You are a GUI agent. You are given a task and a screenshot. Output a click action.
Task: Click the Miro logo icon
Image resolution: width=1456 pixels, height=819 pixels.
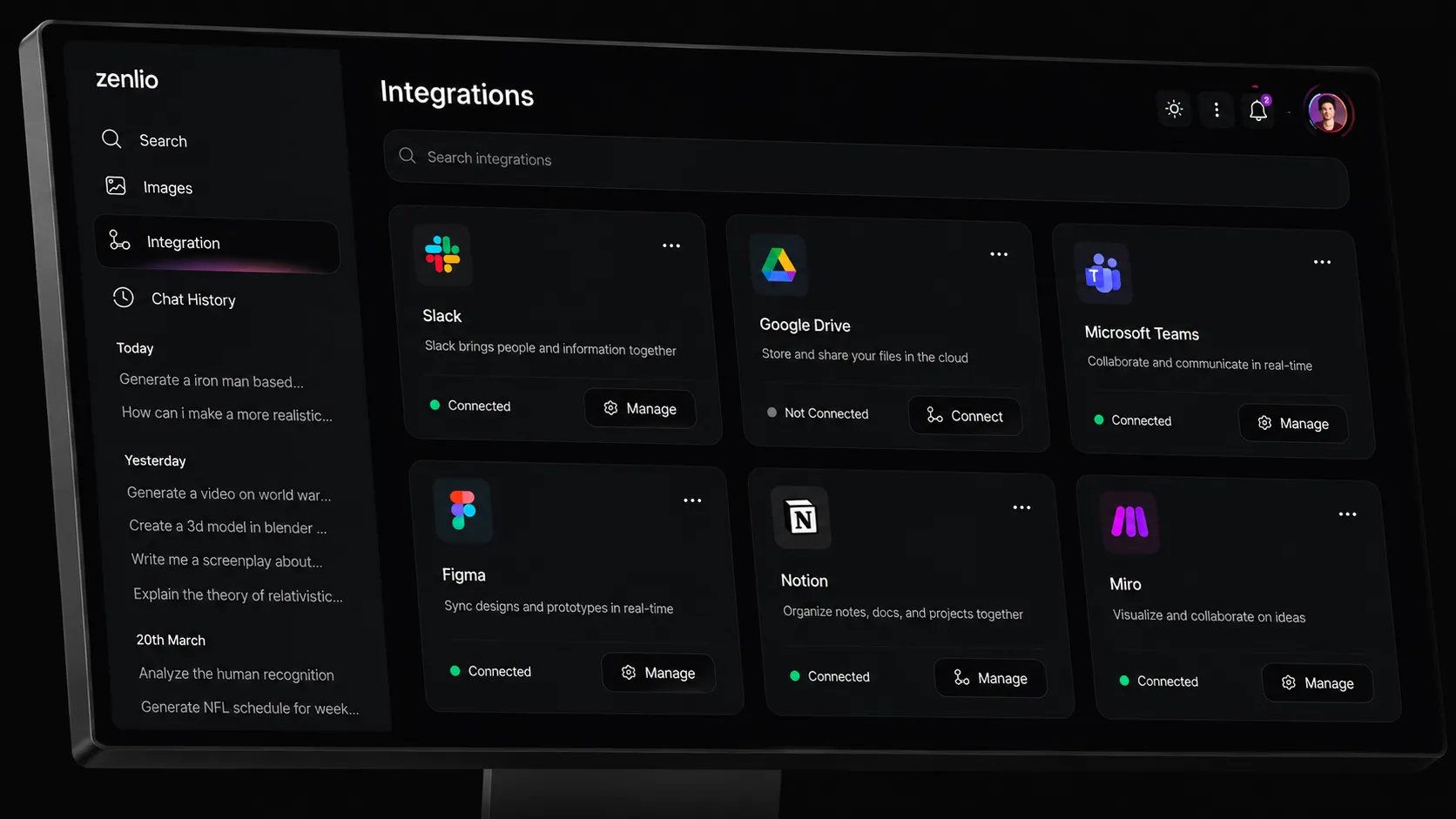(1130, 522)
